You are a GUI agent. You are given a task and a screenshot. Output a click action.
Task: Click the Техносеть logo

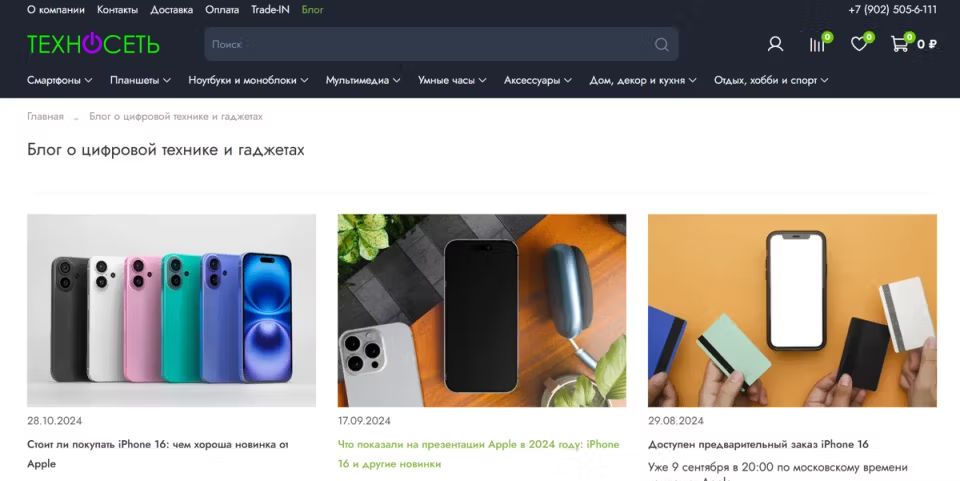click(x=93, y=44)
